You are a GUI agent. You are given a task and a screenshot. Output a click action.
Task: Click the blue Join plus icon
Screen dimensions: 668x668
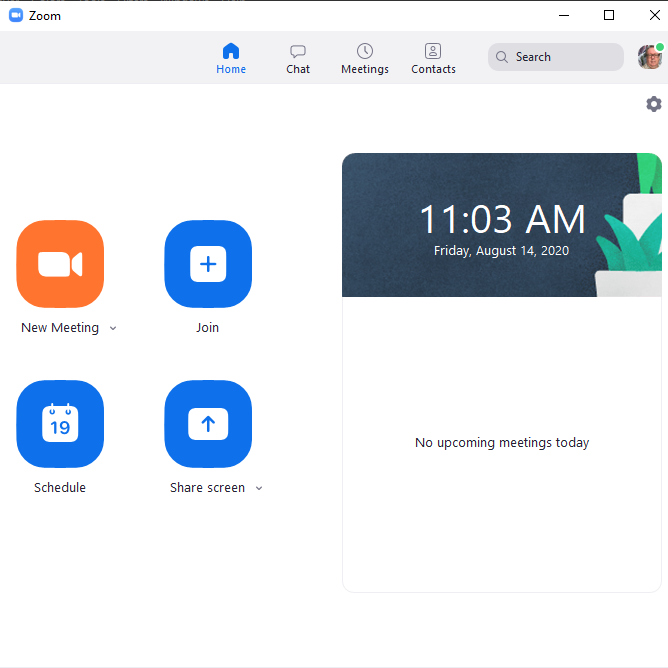coord(208,264)
